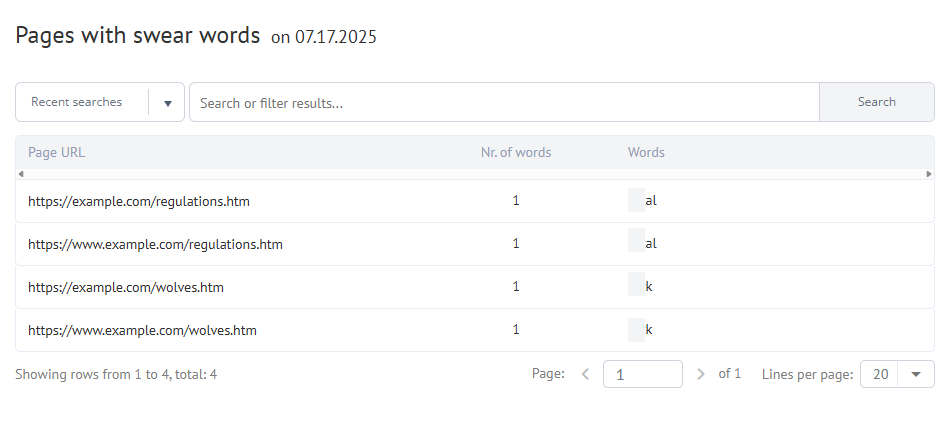Screen dimensions: 949x434
Task: Reveal censored word in first row
Action: [x=636, y=201]
